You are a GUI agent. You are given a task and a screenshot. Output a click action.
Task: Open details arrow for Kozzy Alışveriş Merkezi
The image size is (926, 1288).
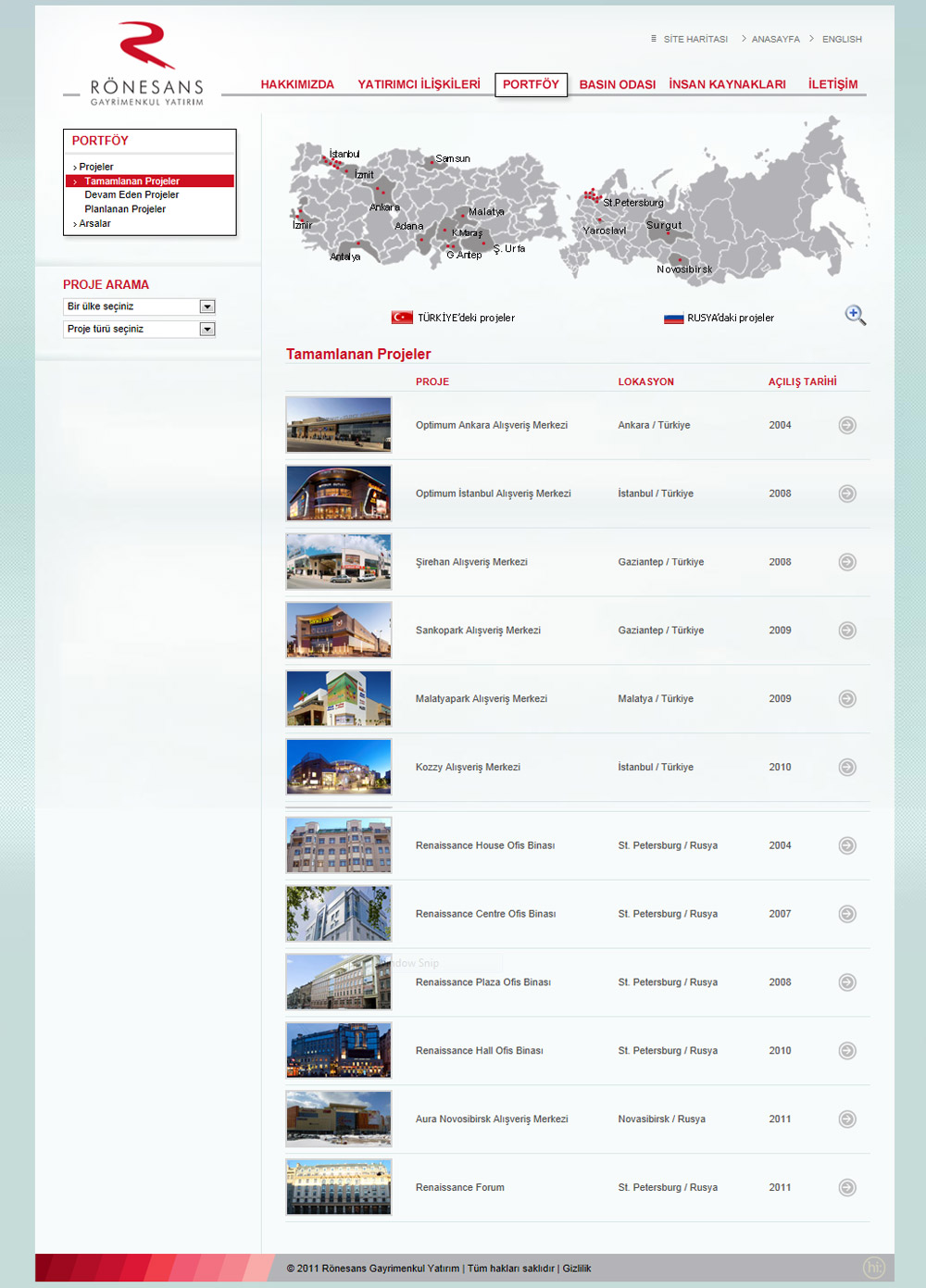847,767
